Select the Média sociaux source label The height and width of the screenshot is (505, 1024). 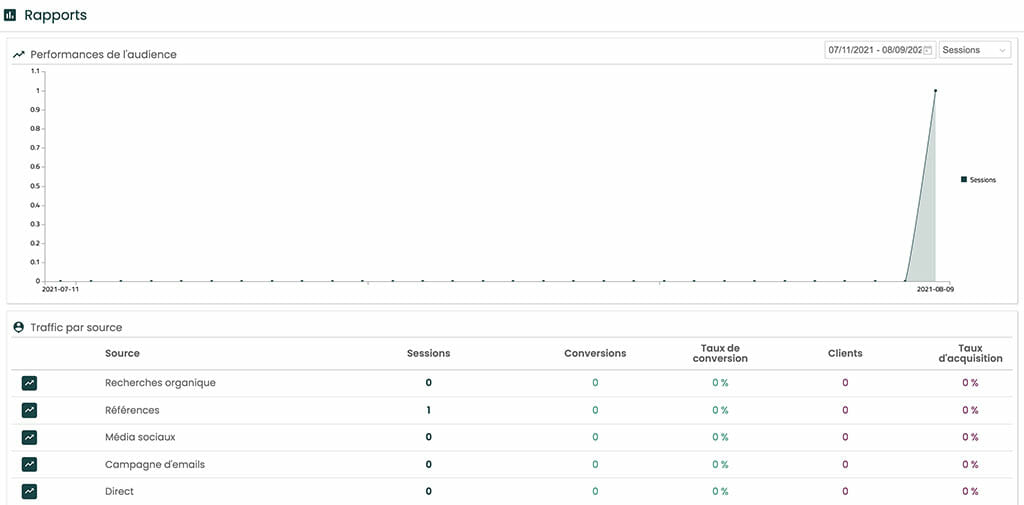coord(140,437)
